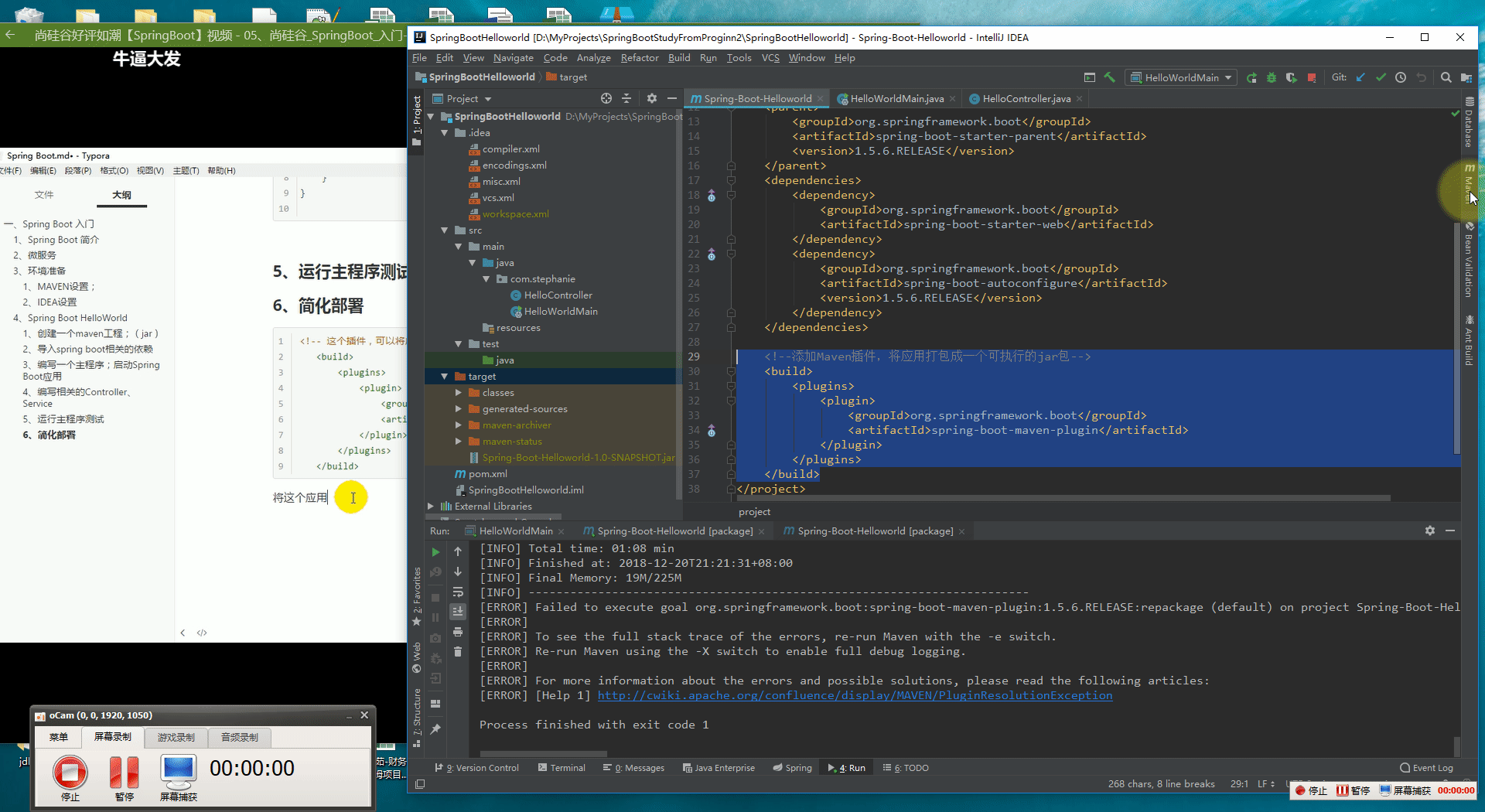Screen dimensions: 1485x812
Task: Click the run anything icon left of hammer
Action: click(1090, 77)
